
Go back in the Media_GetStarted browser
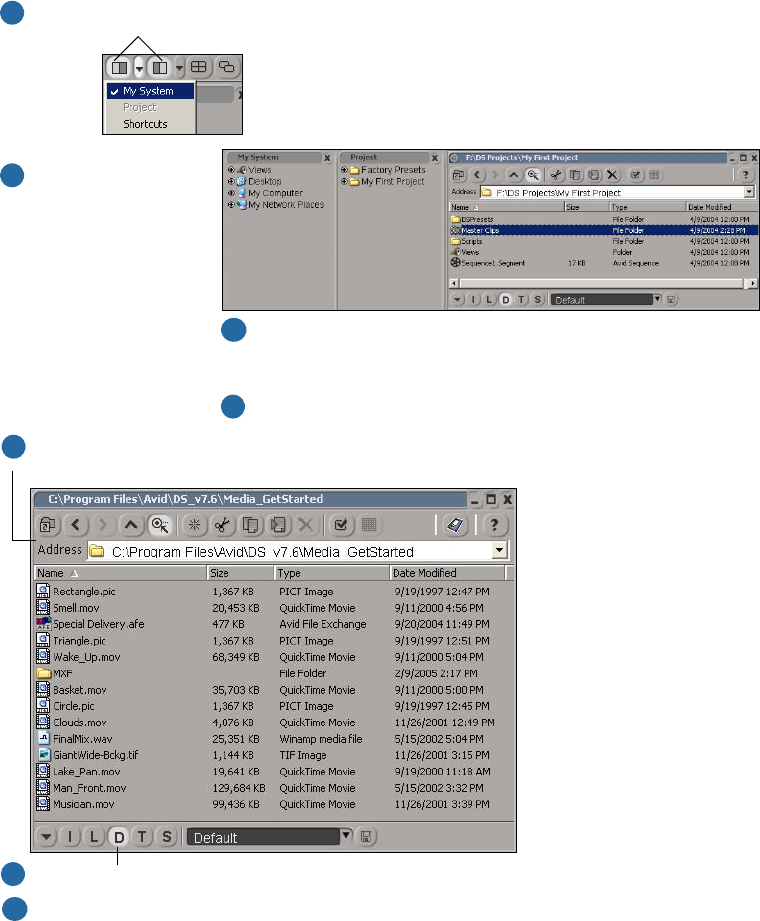tap(76, 525)
